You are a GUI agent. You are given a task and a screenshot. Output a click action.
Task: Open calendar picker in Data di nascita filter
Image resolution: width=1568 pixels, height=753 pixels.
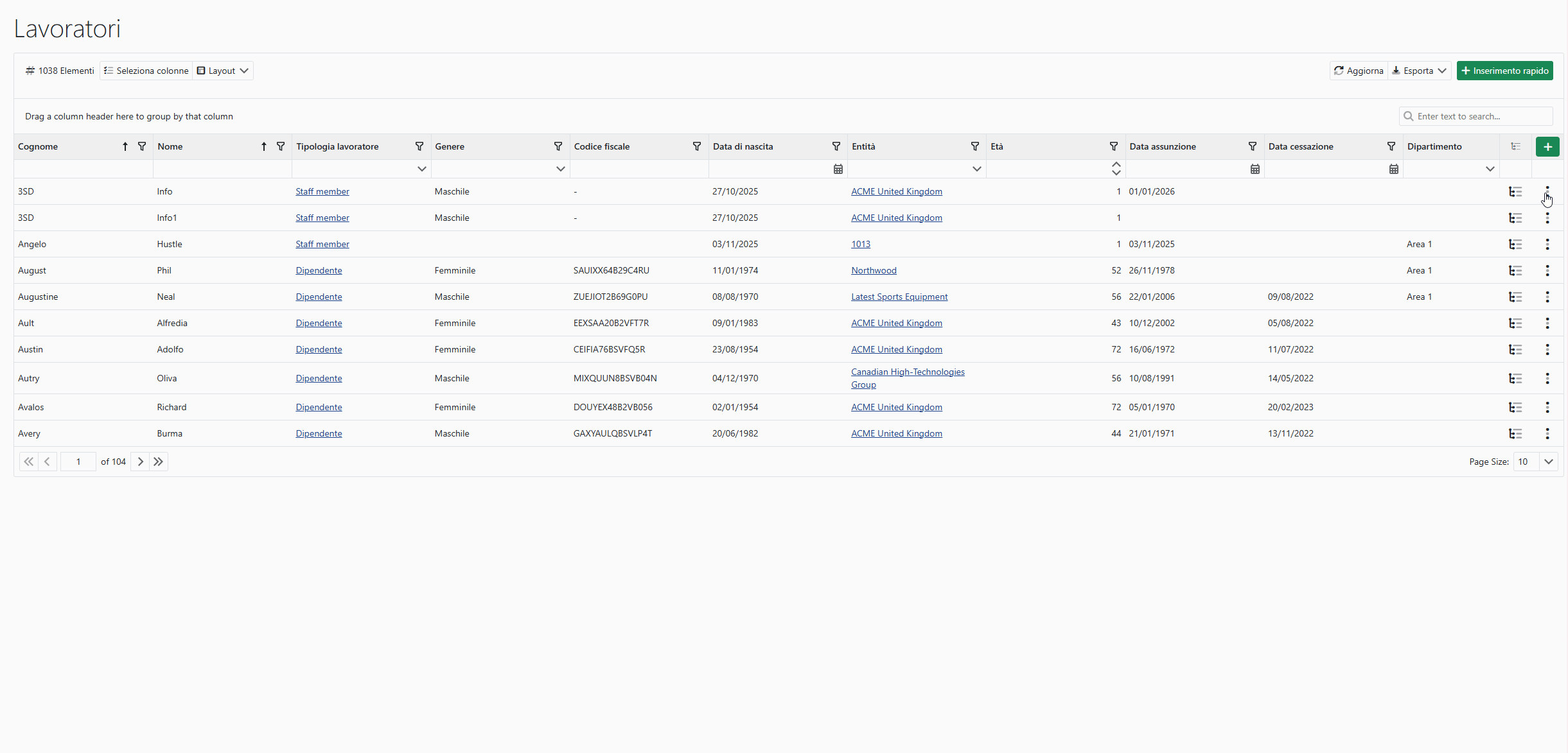coord(838,169)
